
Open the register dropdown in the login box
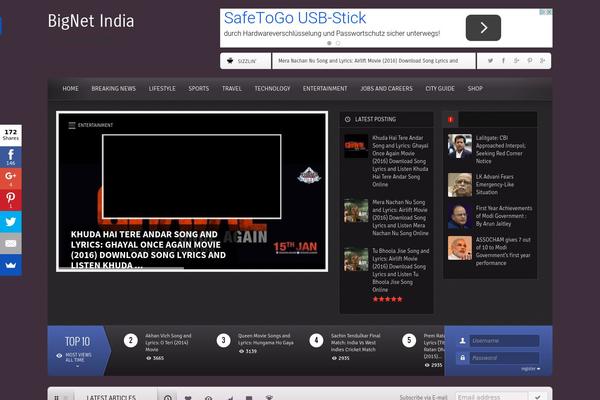530,369
